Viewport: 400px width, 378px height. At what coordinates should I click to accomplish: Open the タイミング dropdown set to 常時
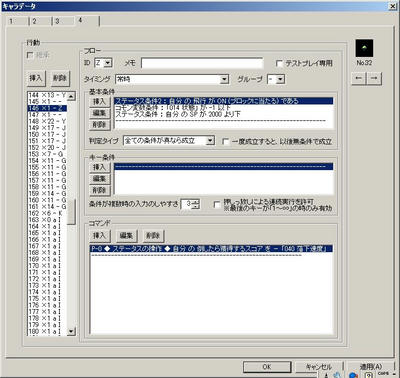225,79
